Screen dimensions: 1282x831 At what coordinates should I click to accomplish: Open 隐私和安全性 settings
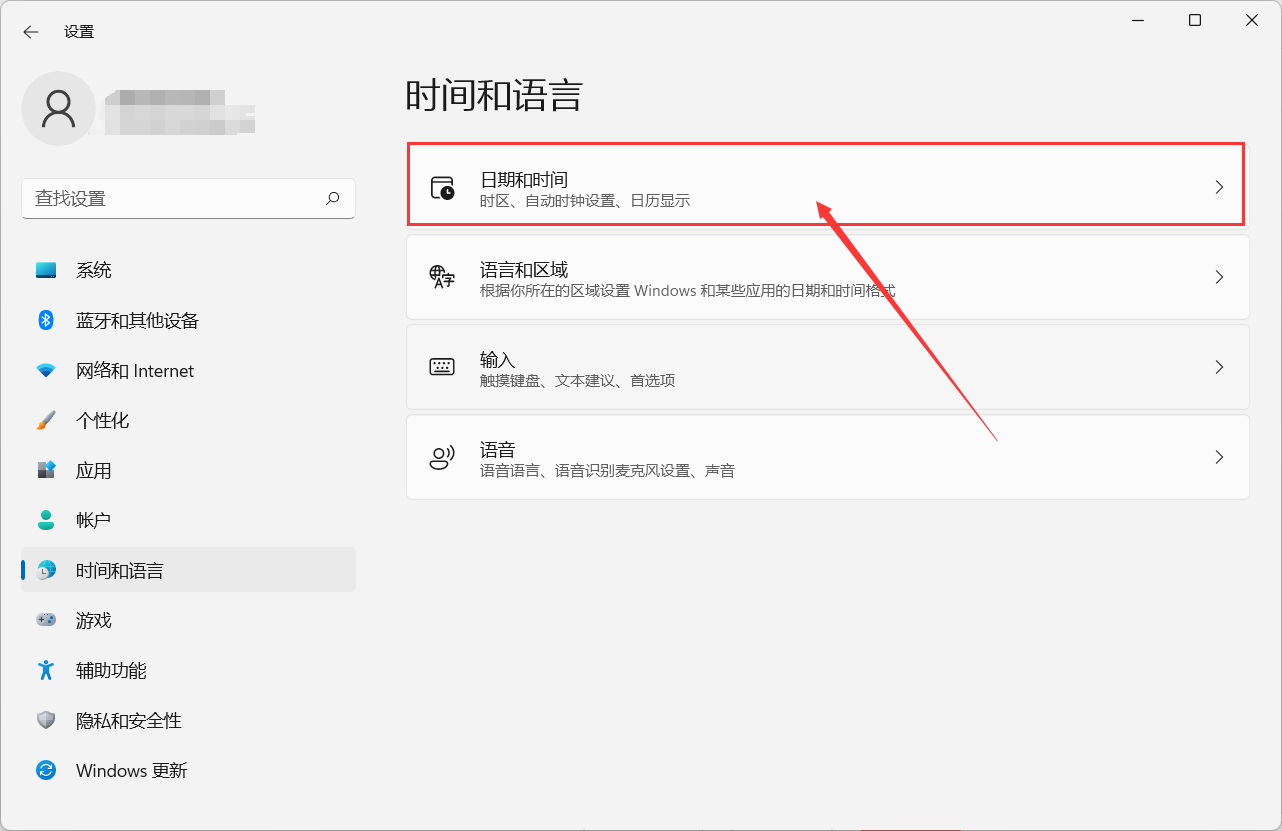(x=188, y=720)
